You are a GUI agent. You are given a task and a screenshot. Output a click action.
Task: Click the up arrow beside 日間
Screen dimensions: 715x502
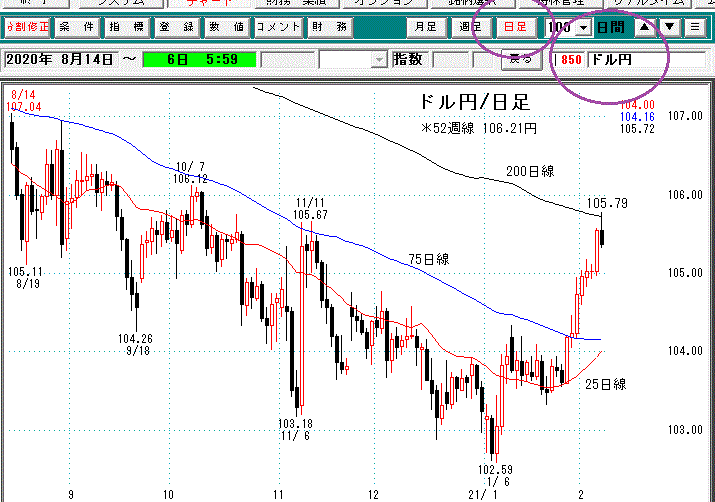[x=645, y=27]
